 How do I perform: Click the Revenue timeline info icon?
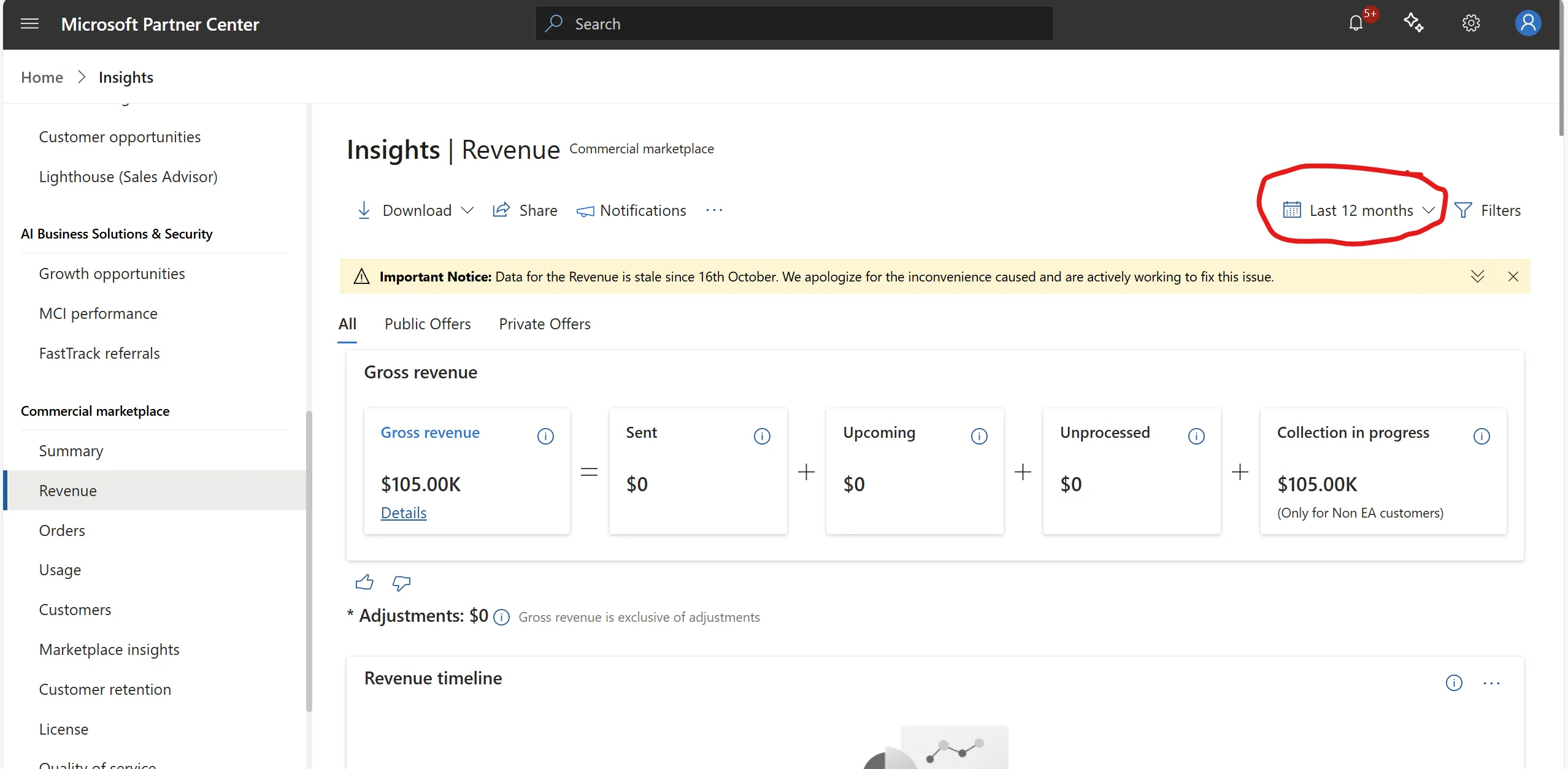pos(1454,683)
